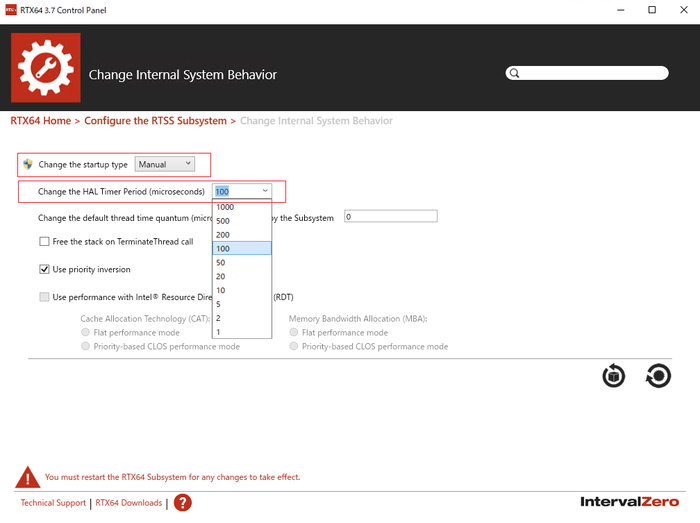The height and width of the screenshot is (523, 700).
Task: Navigate to Configure the RTSS Subsystem breadcrumb
Action: click(x=155, y=121)
